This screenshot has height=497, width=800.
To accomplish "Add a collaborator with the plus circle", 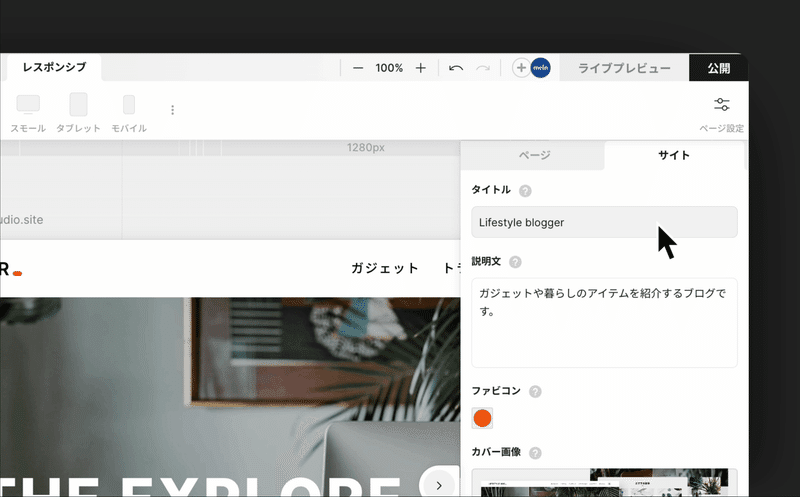I will 521,68.
